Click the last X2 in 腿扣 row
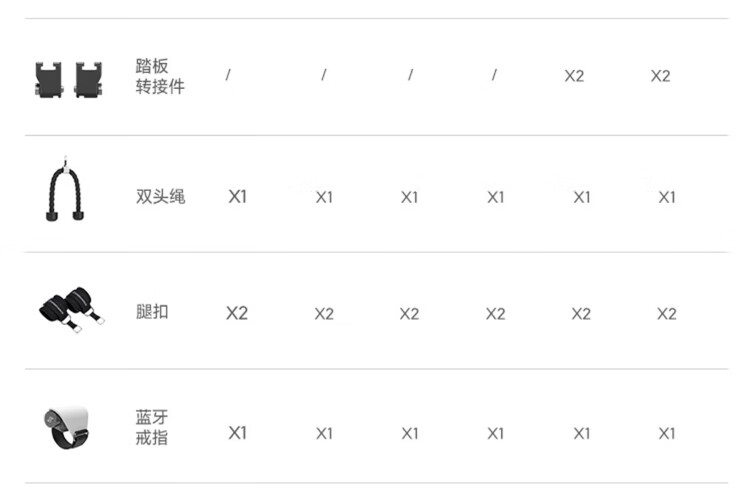Viewport: 750px width, 502px height. [x=667, y=314]
